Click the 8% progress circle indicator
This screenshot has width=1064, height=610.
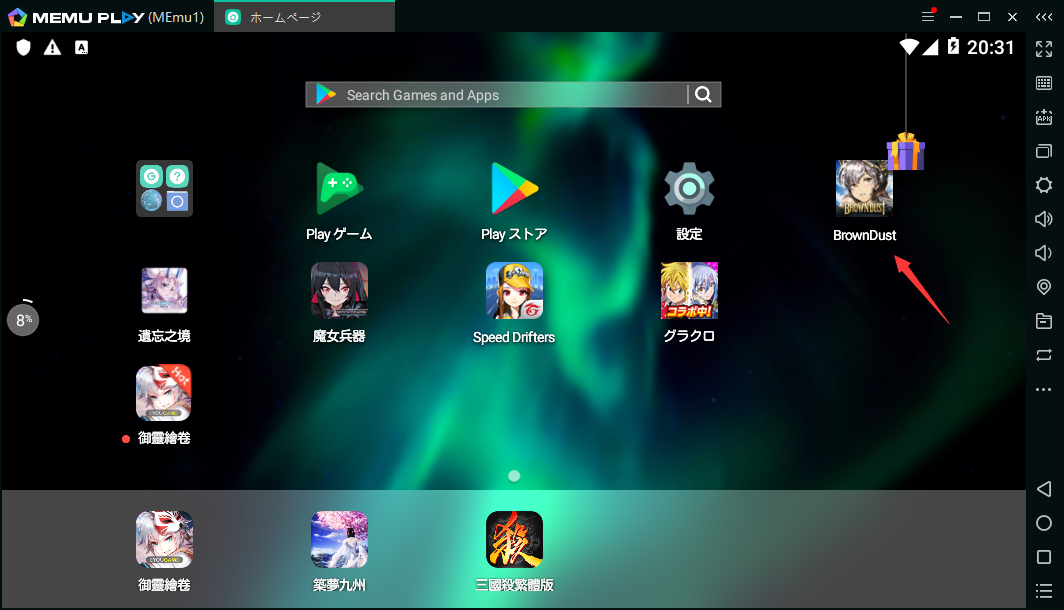(23, 320)
